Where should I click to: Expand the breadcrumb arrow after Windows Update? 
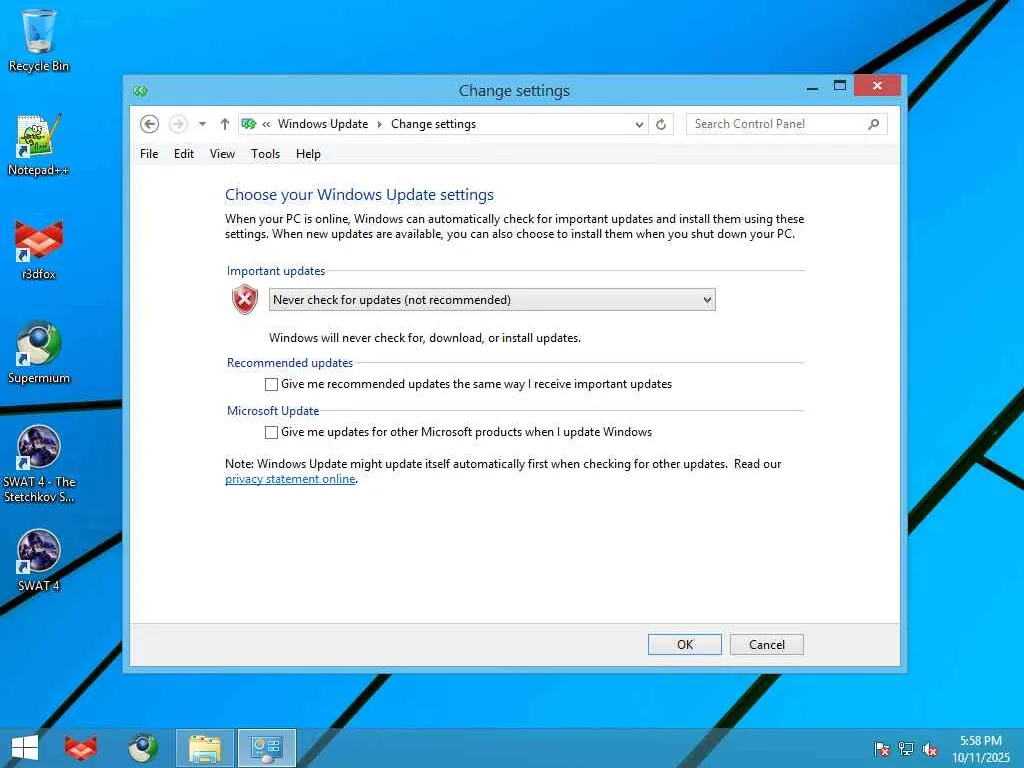click(x=379, y=124)
